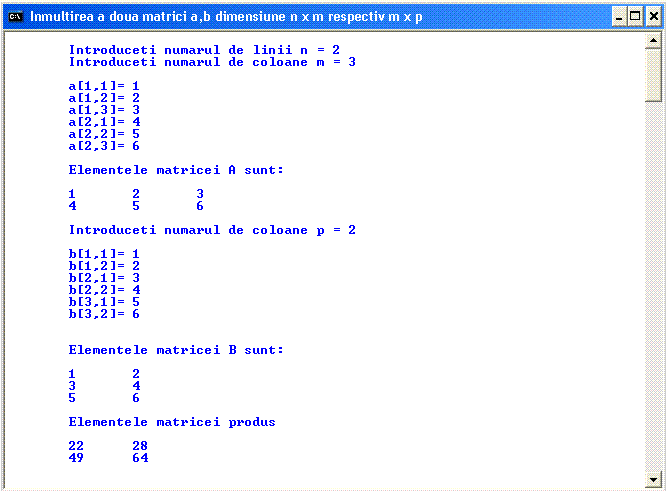Maximize the console window

pos(634,17)
